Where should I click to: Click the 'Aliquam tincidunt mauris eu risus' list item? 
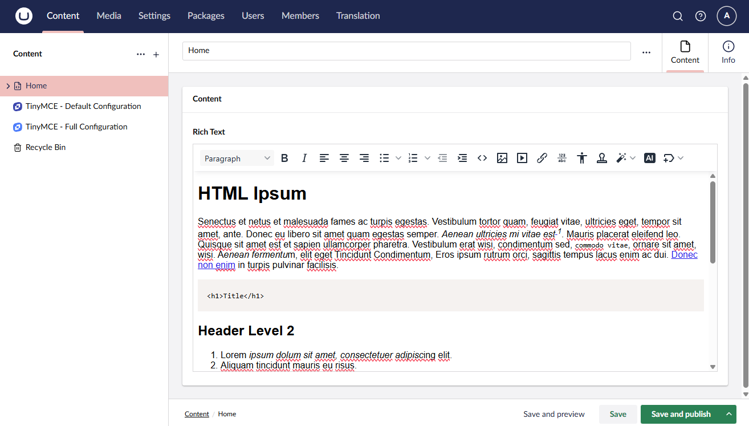click(x=288, y=365)
